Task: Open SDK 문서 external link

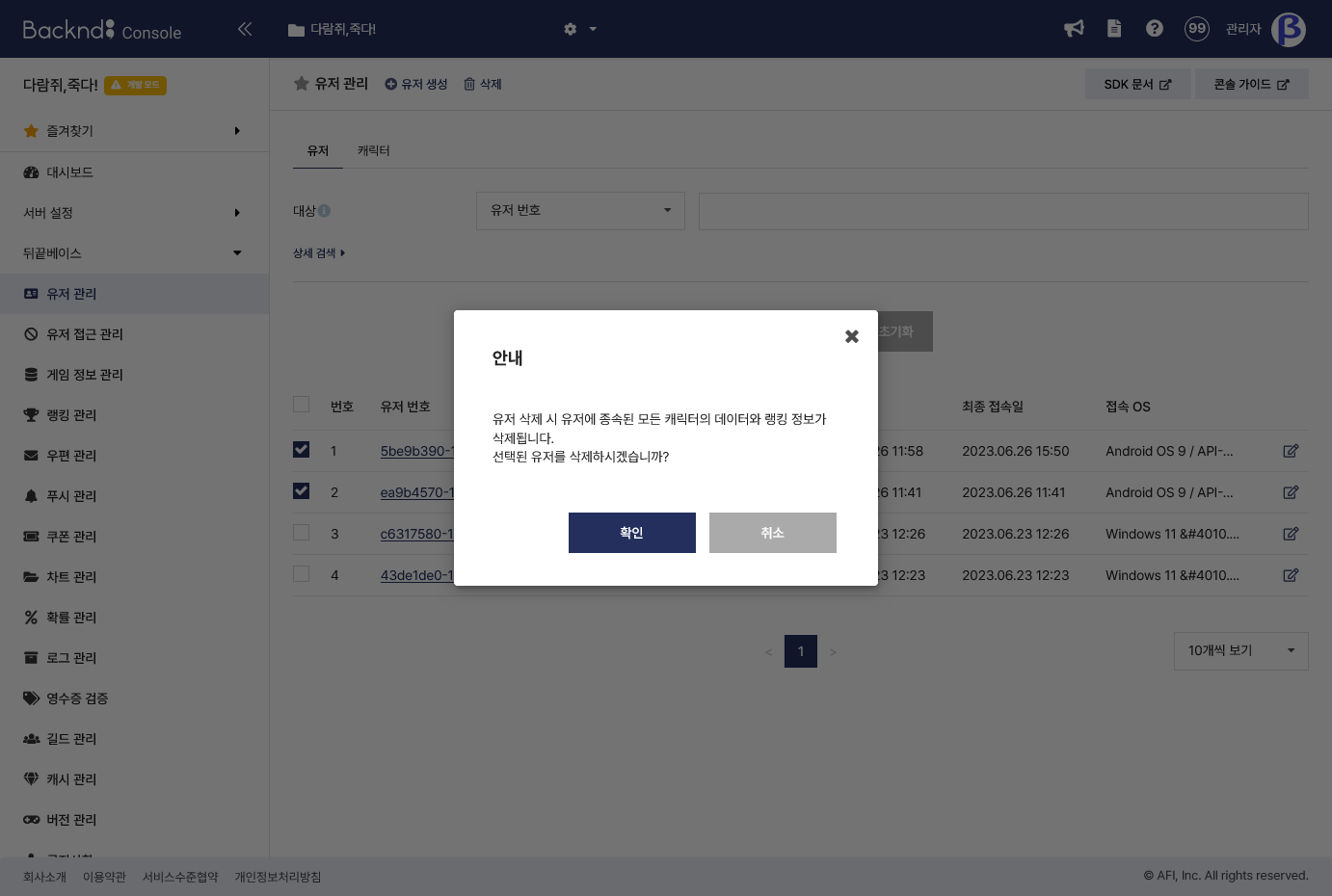Action: 1138,84
